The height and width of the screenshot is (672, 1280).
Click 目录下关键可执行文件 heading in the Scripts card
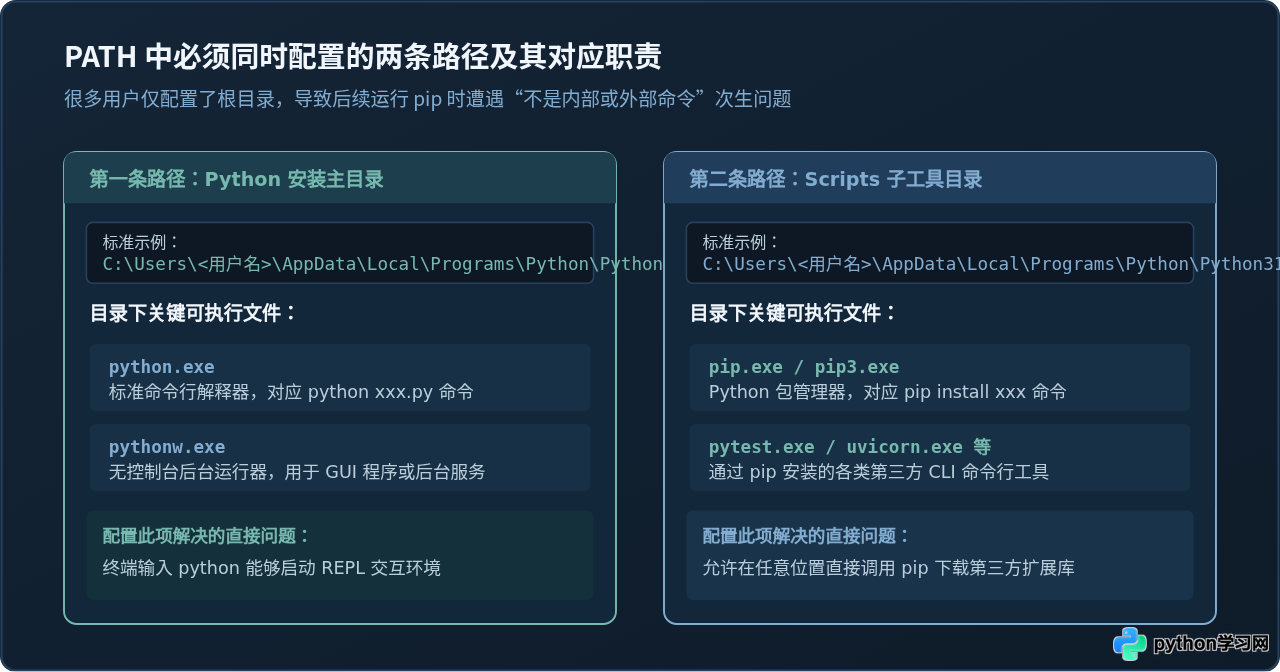(794, 313)
